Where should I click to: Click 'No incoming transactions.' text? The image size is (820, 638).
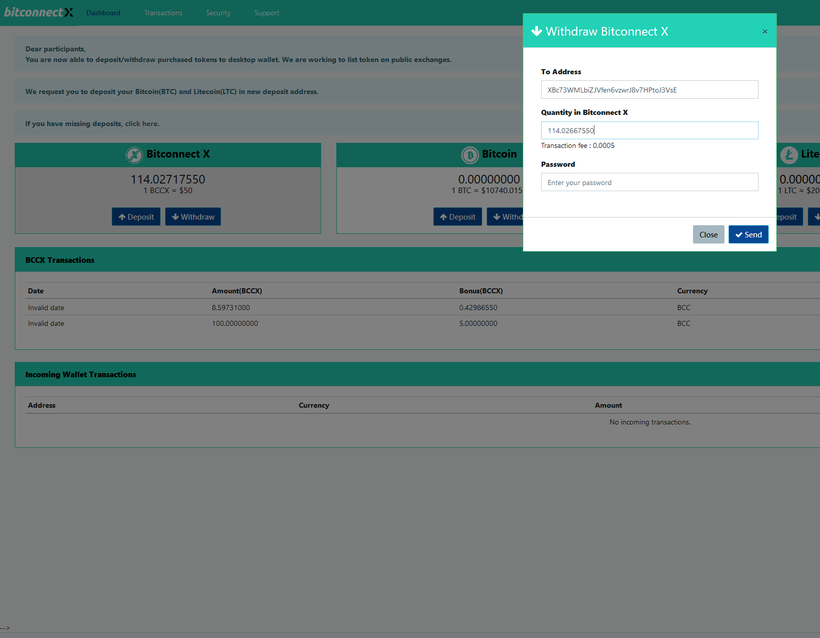coord(650,422)
